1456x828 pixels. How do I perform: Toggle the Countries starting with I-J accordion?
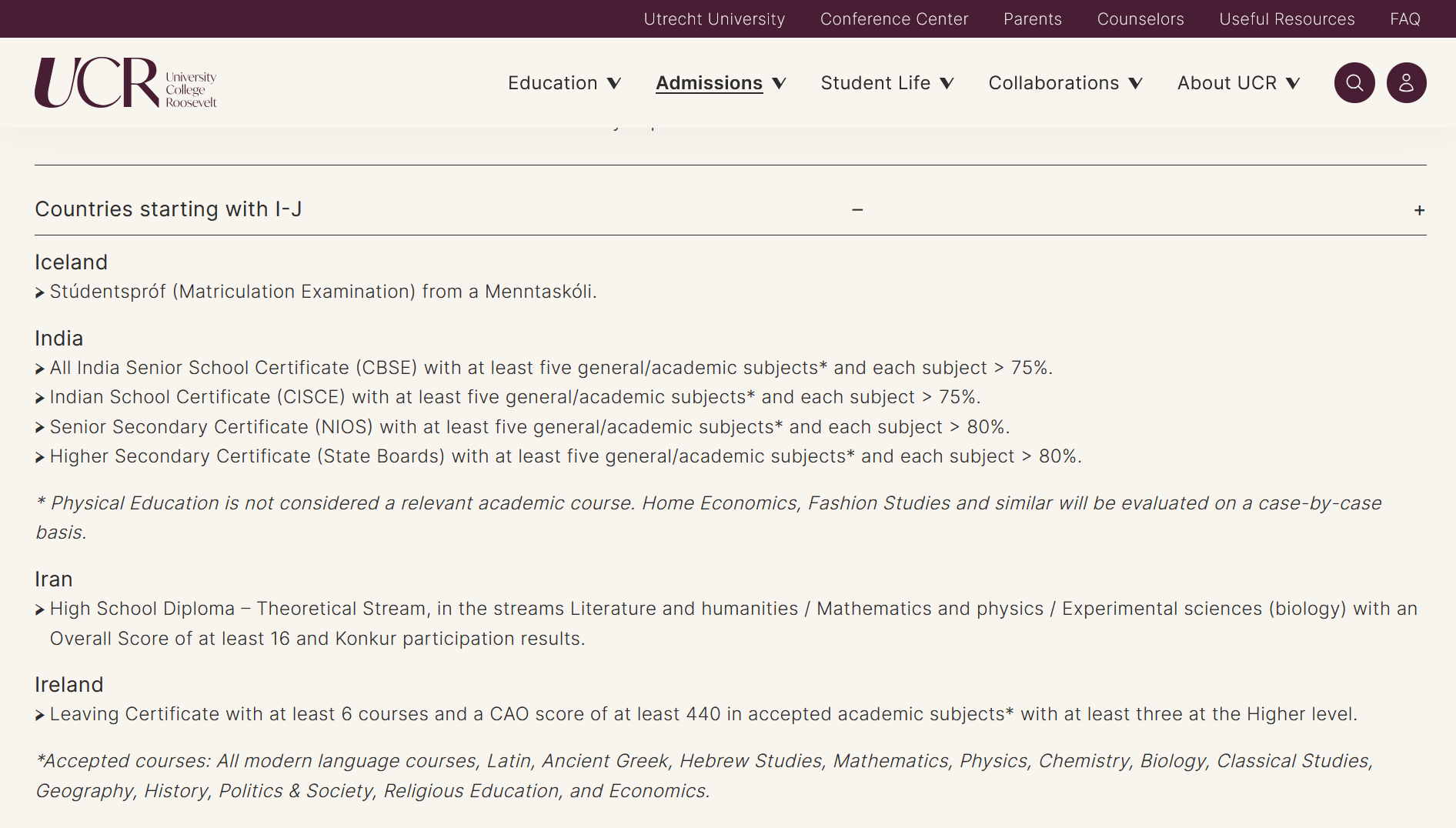tap(730, 209)
